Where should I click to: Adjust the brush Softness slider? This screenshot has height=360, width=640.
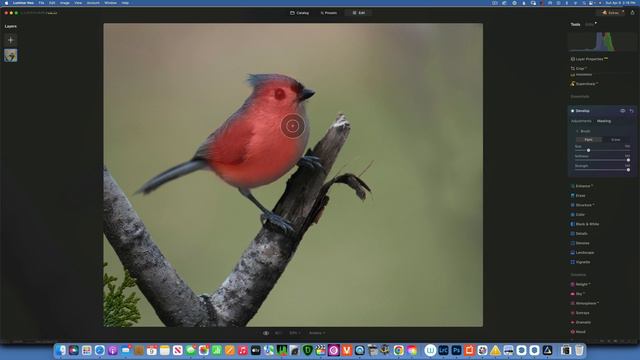click(x=602, y=160)
